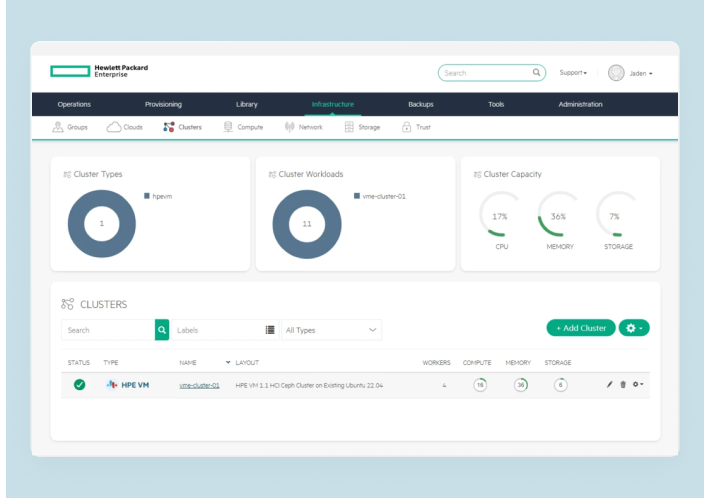This screenshot has width=710, height=498.
Task: Click the TYPE column header
Action: [111, 363]
